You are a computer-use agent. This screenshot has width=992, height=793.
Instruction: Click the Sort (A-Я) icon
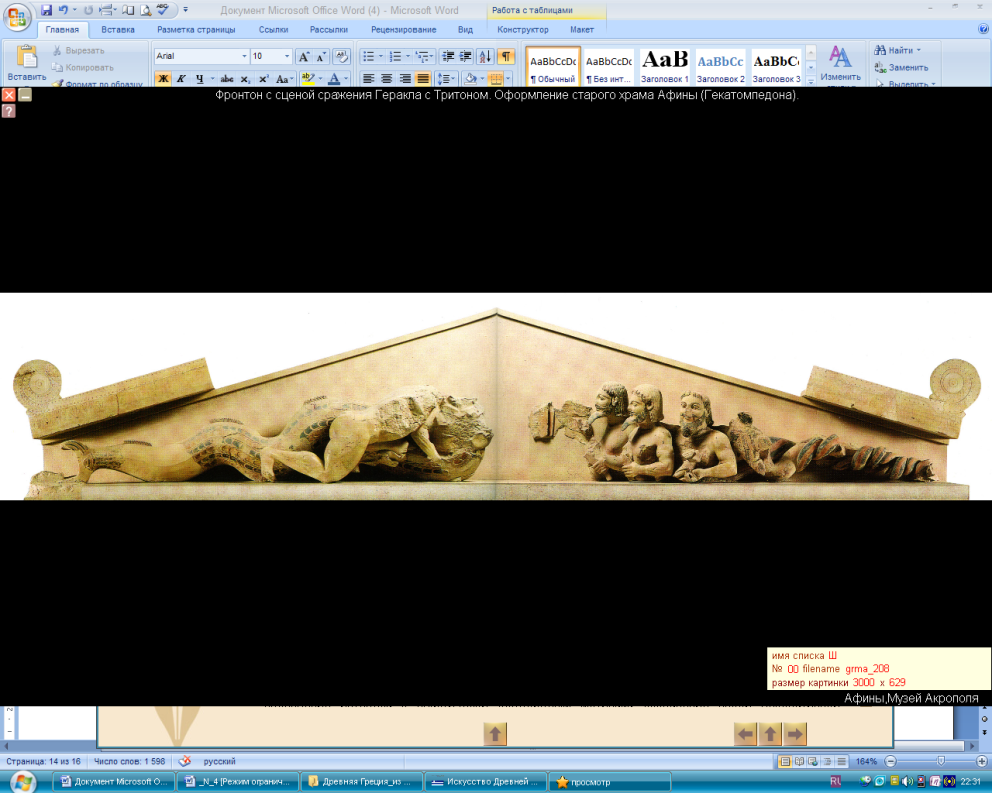tap(485, 57)
